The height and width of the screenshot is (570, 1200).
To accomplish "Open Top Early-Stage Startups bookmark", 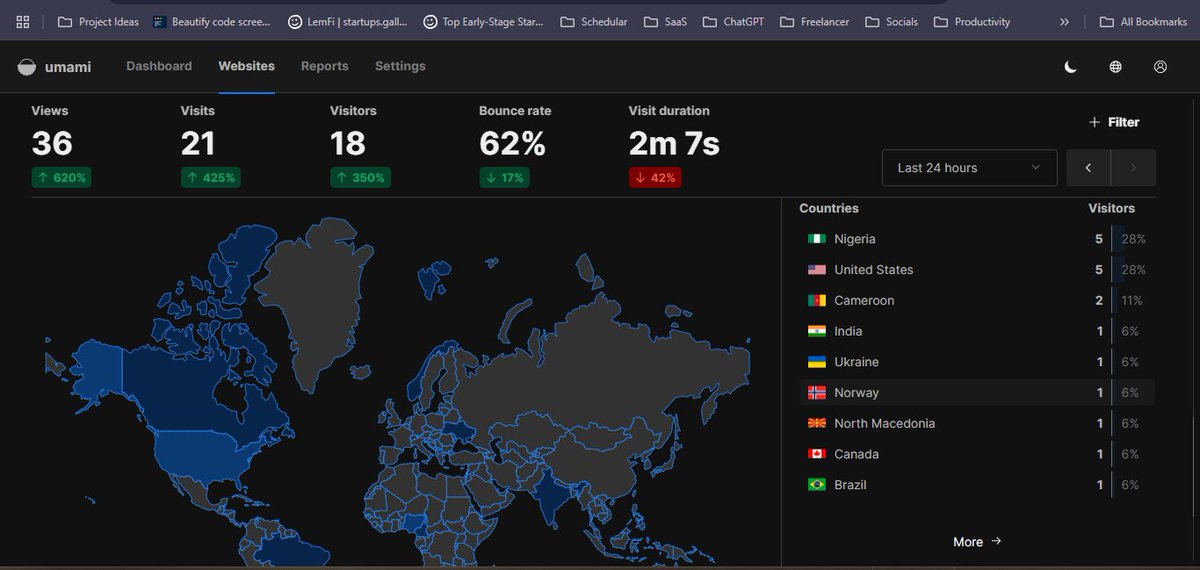I will click(484, 21).
